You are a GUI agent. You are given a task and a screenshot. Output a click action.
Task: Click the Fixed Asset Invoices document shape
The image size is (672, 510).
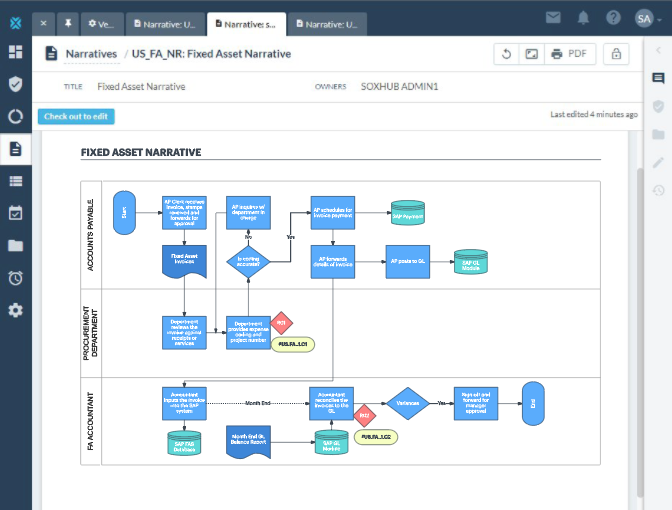[184, 261]
